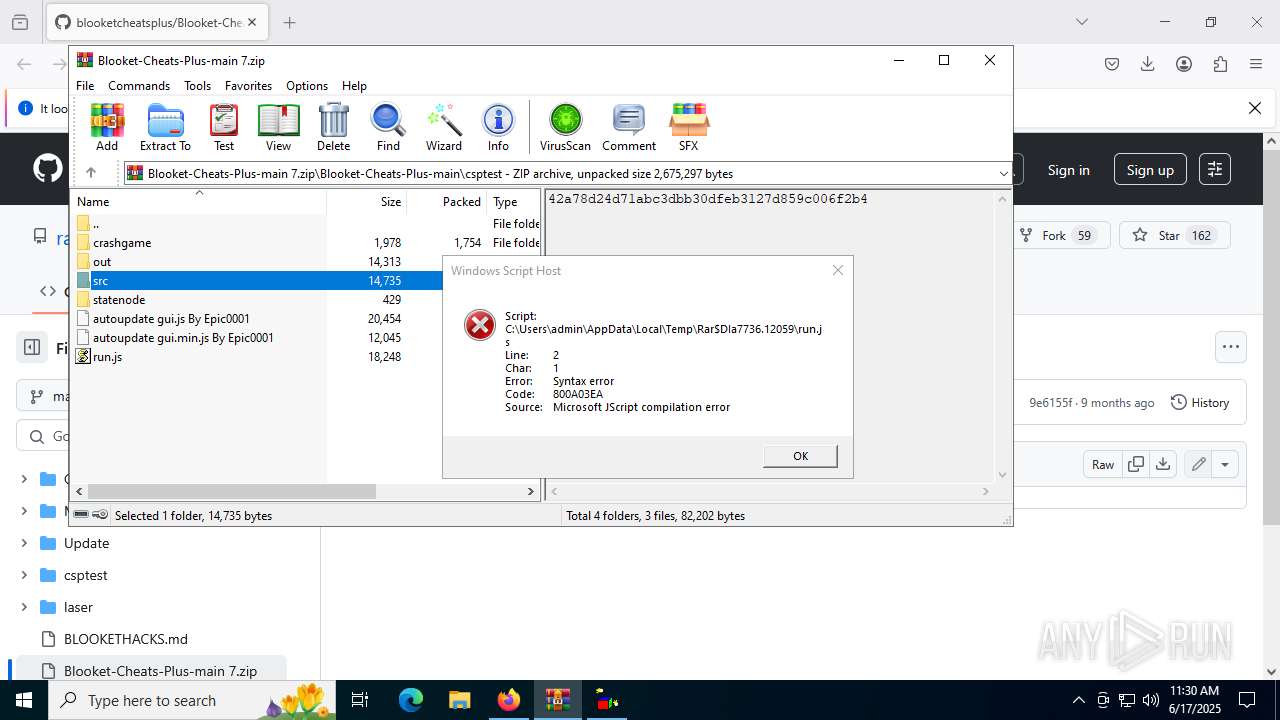Dismiss the notification bar close X

coord(1255,108)
